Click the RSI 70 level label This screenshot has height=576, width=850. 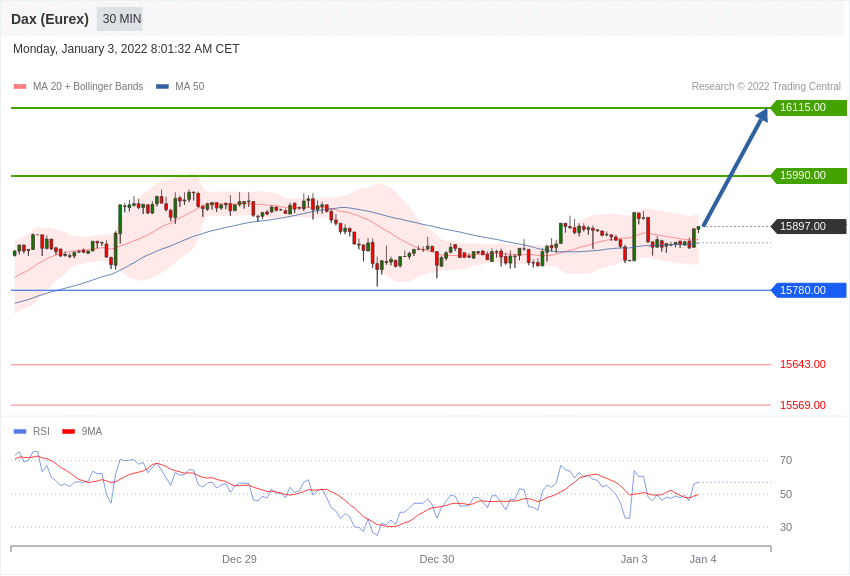(x=785, y=461)
